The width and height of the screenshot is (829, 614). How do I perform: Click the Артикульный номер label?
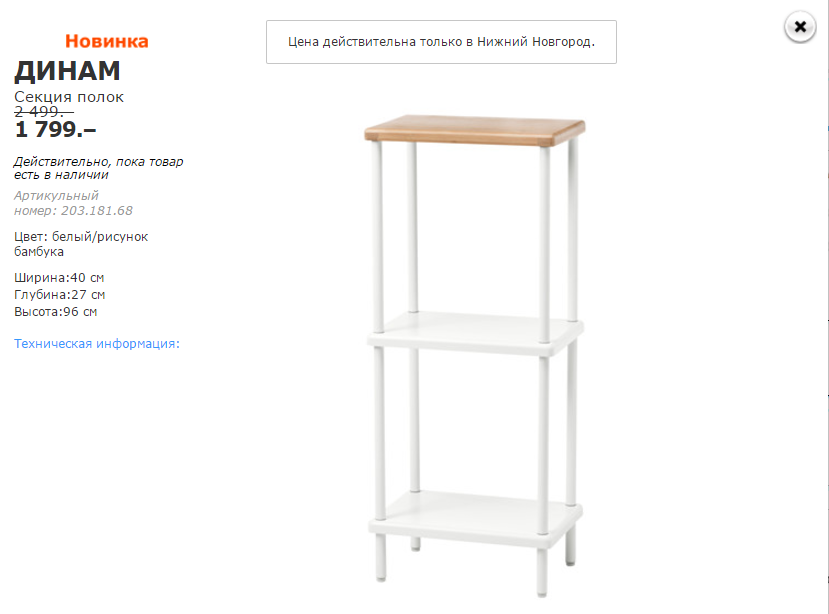[x=56, y=196]
